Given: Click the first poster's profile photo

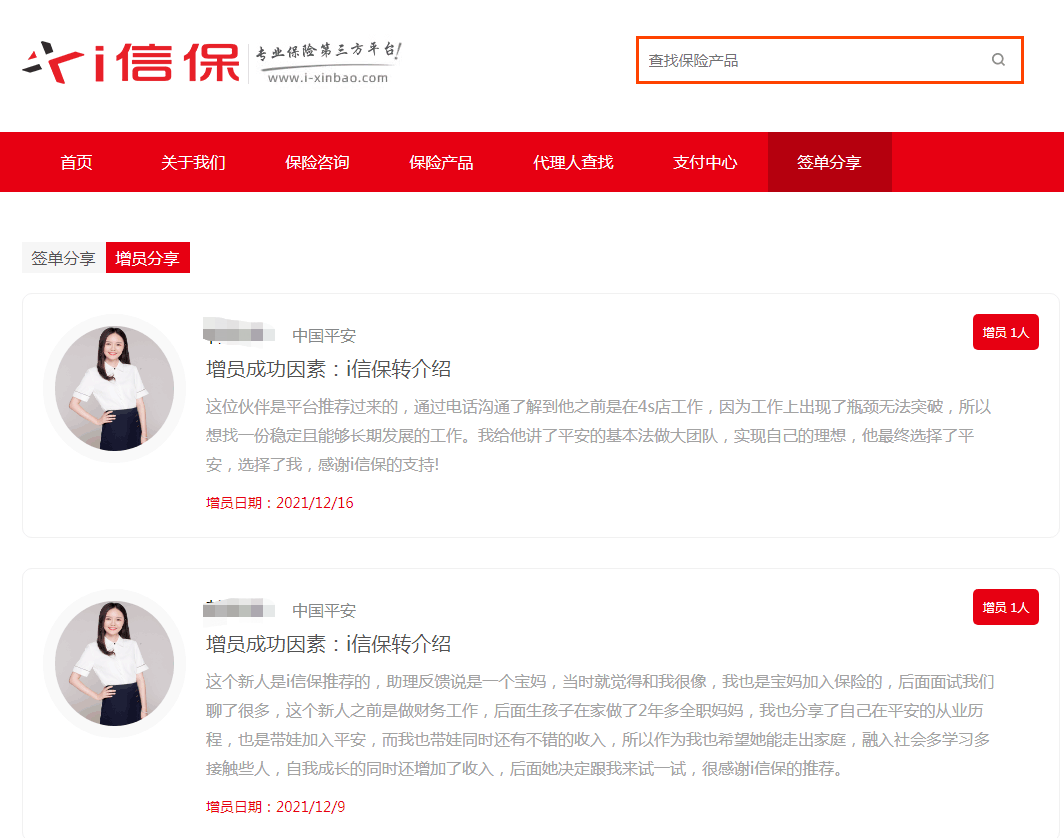Looking at the screenshot, I should pos(114,387).
